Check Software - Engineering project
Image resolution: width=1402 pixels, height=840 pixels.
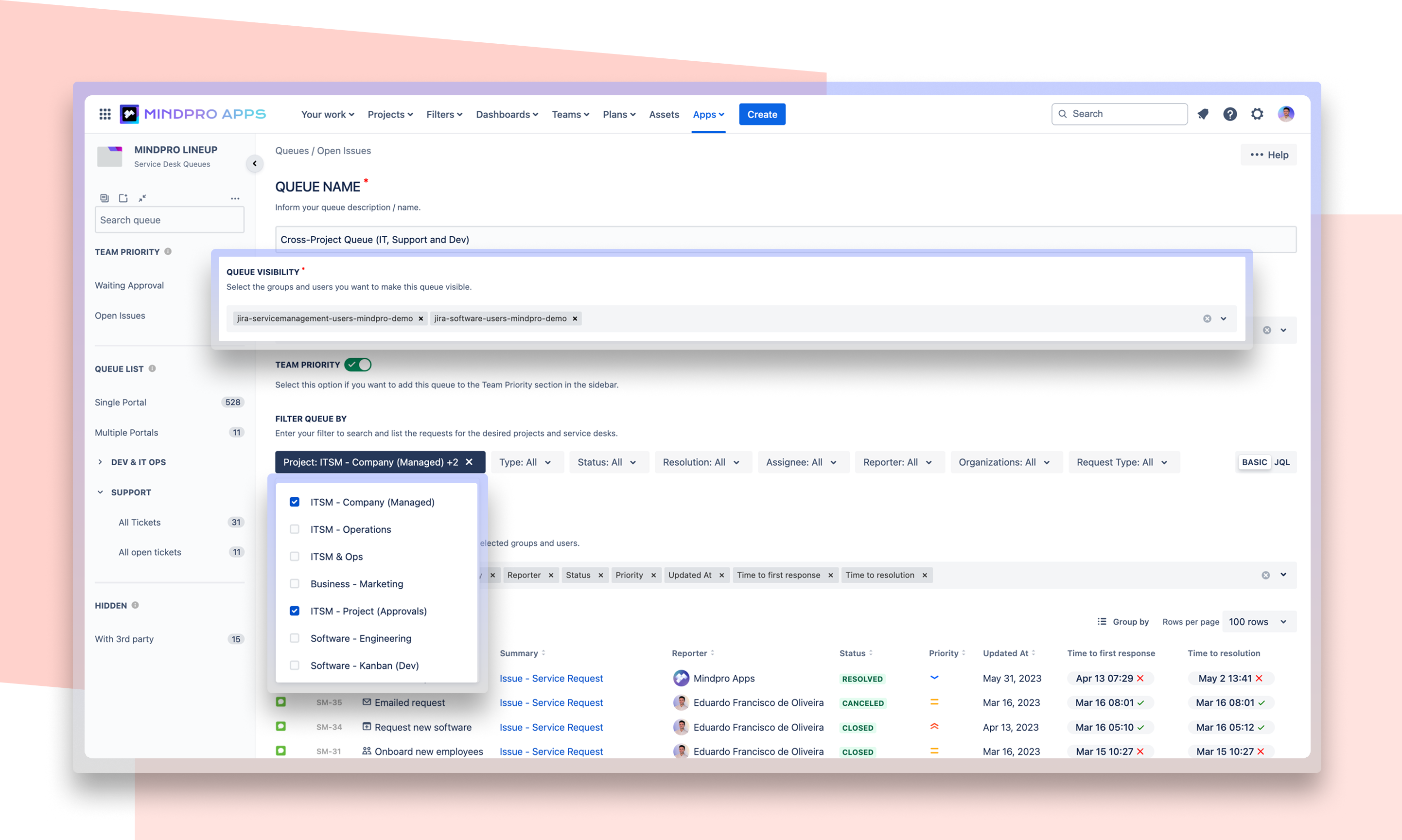[x=294, y=638]
